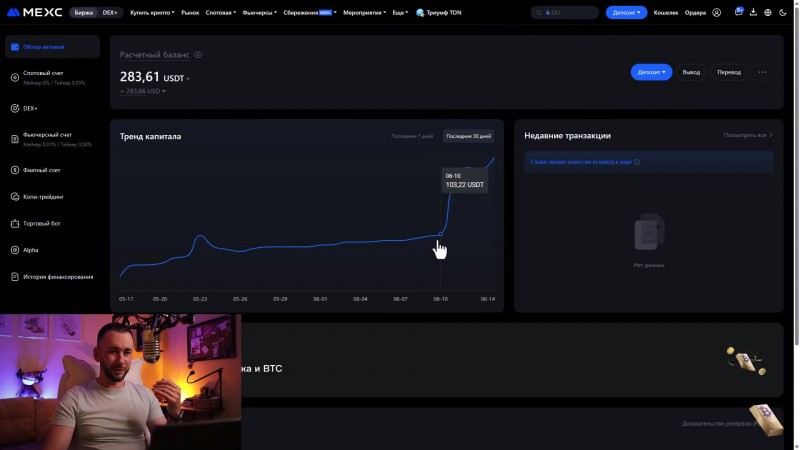Screen dimensions: 800x450
Task: Click the Вывод button
Action: pos(691,72)
